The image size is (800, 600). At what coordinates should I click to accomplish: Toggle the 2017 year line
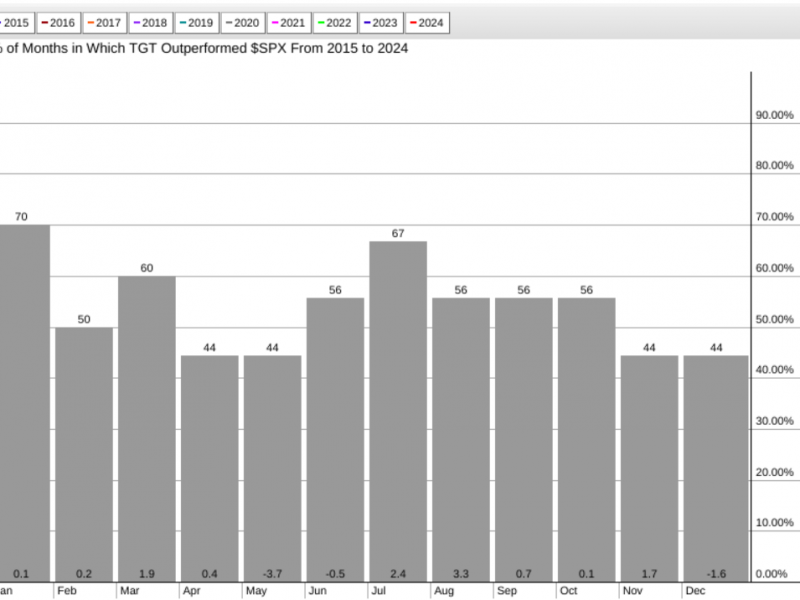105,23
